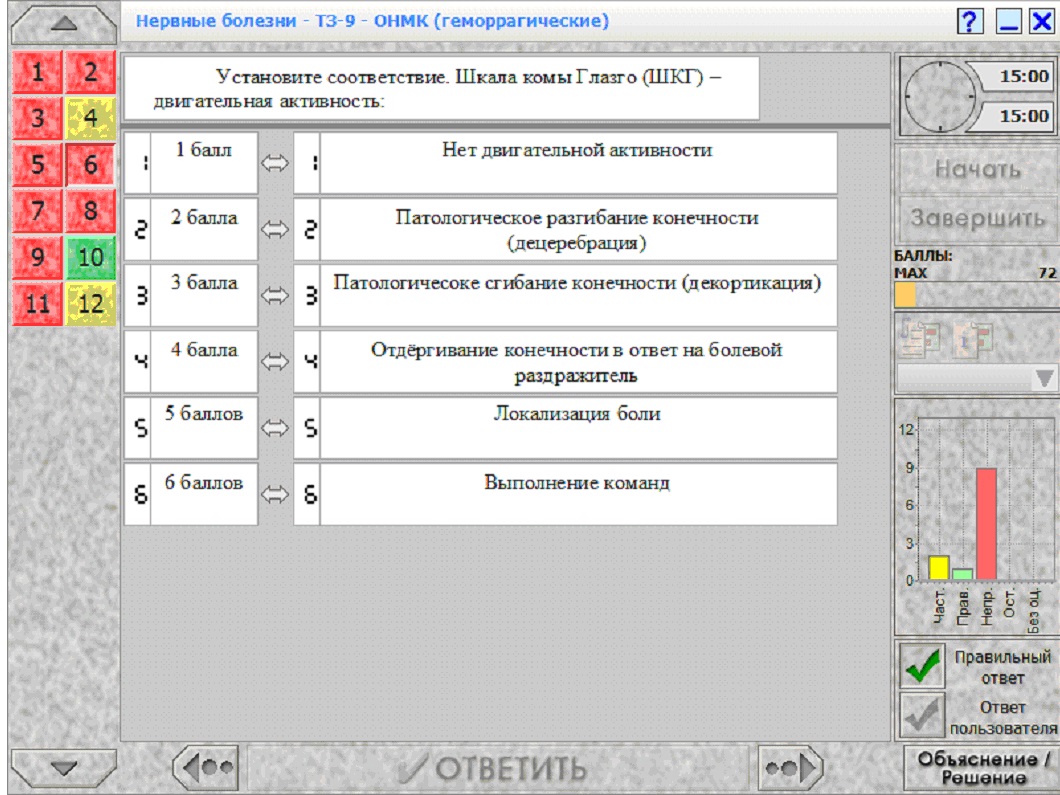Select '1 балл' left item
The image size is (1060, 795).
[x=191, y=163]
